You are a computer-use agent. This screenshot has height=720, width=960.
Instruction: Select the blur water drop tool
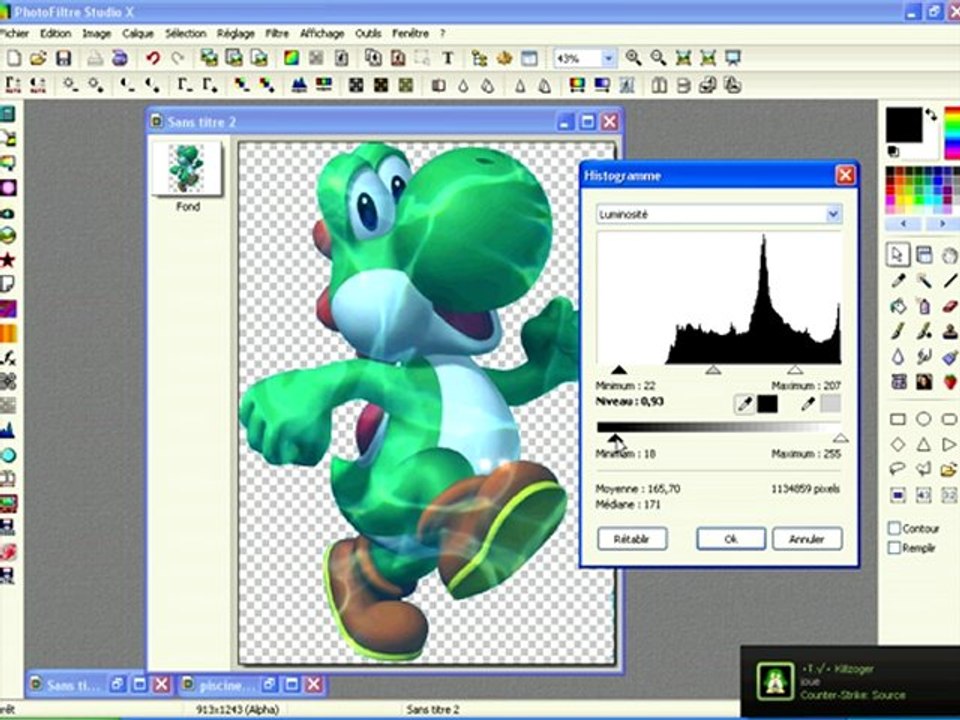coord(898,356)
